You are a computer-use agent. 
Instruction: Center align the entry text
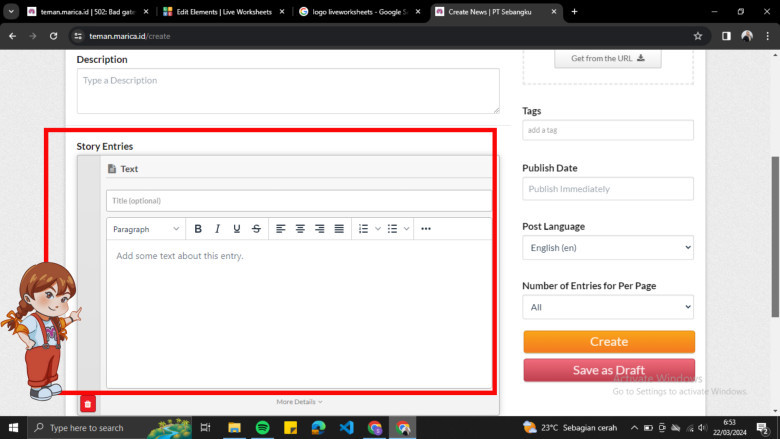tap(300, 229)
